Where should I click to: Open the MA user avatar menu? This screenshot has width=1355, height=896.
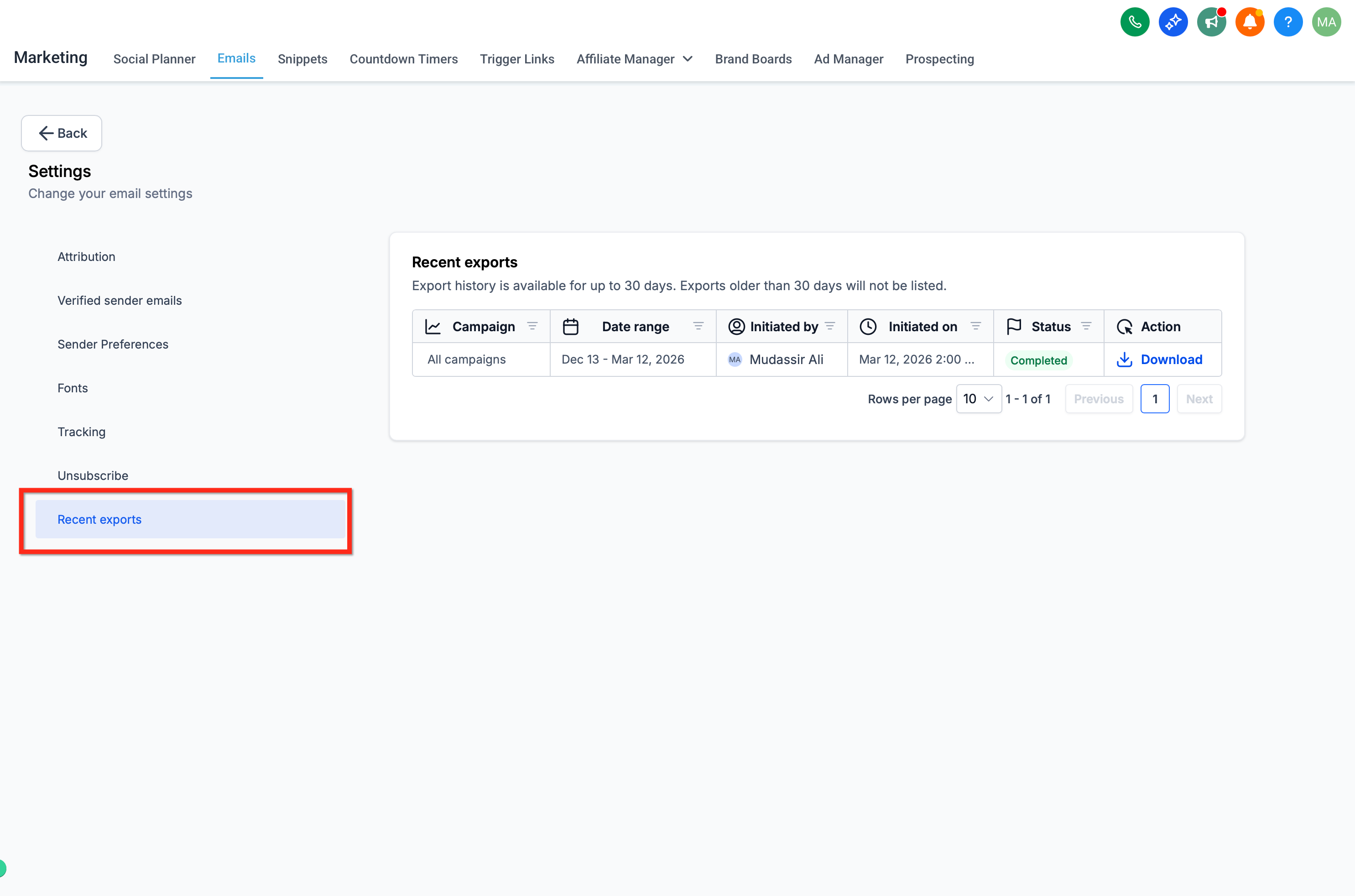(1326, 22)
